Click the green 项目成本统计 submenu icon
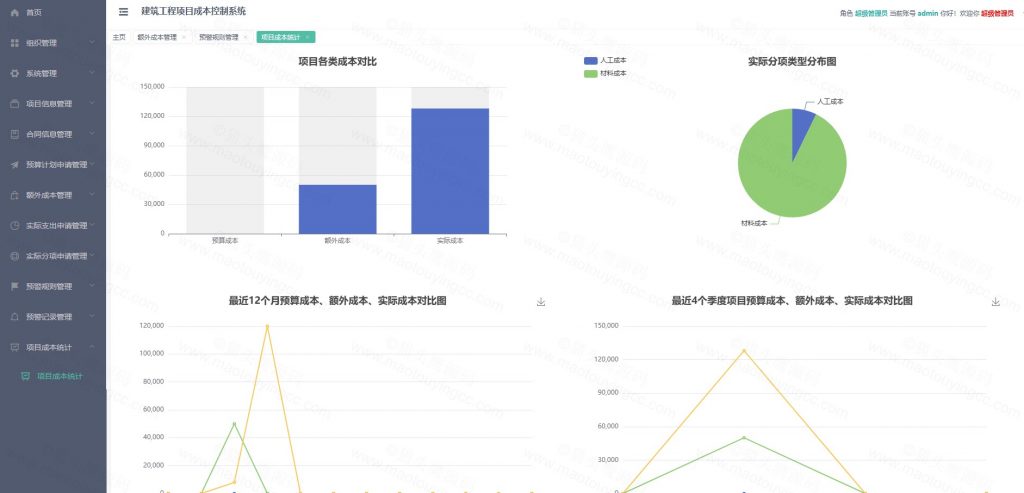This screenshot has width=1024, height=493. pyautogui.click(x=25, y=376)
